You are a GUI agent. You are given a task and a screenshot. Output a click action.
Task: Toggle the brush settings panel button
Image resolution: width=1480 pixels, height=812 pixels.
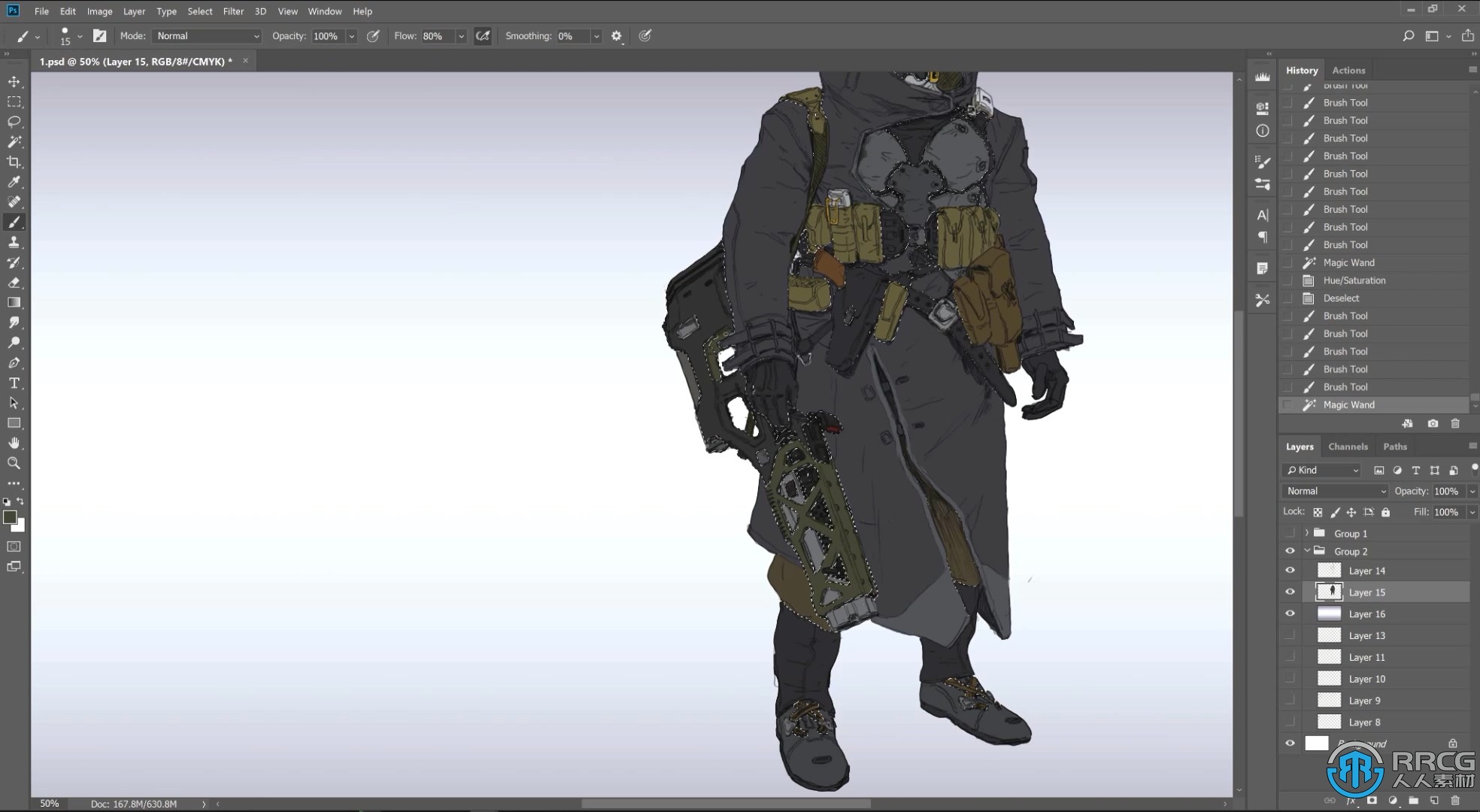(x=100, y=36)
